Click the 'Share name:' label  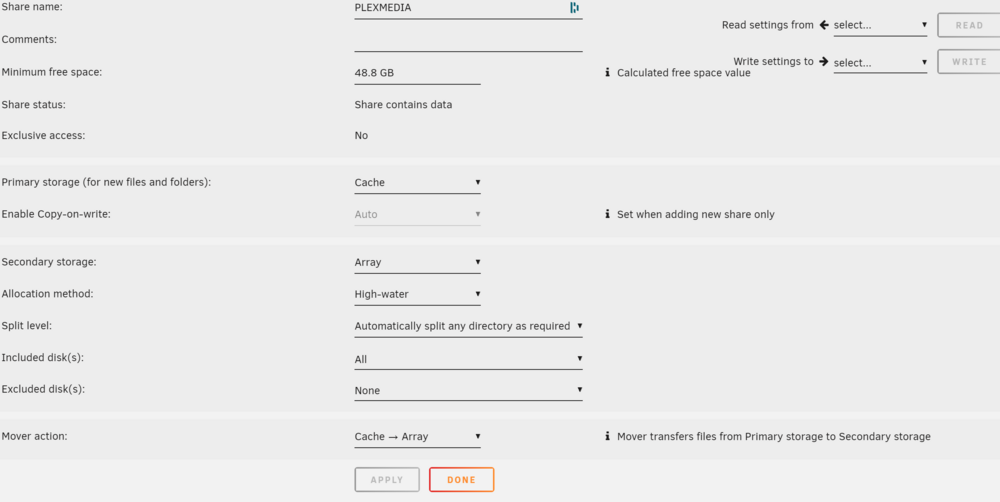[32, 8]
